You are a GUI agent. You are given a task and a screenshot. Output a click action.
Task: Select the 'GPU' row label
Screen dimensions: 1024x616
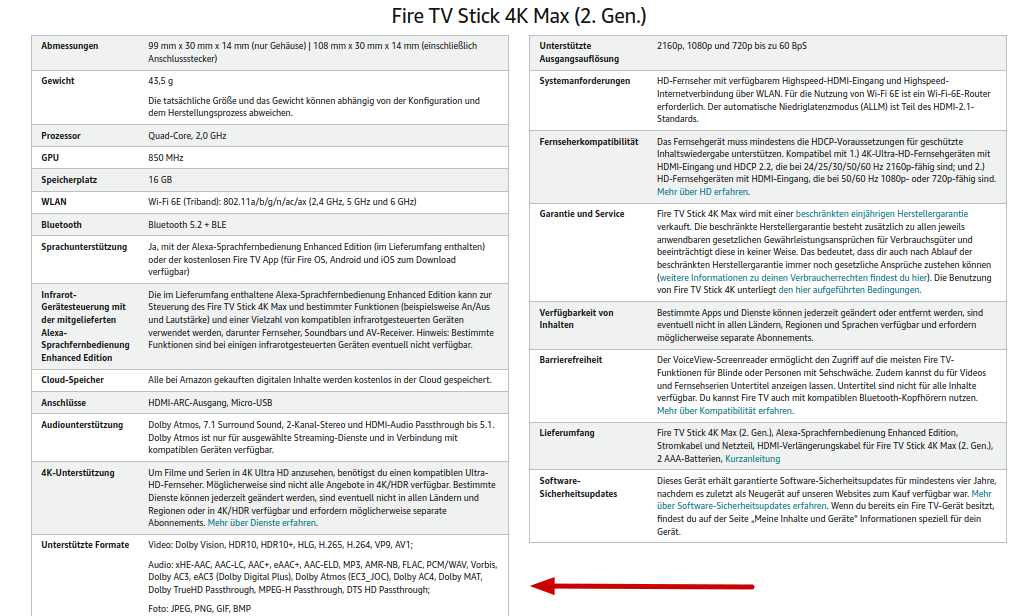click(x=50, y=158)
